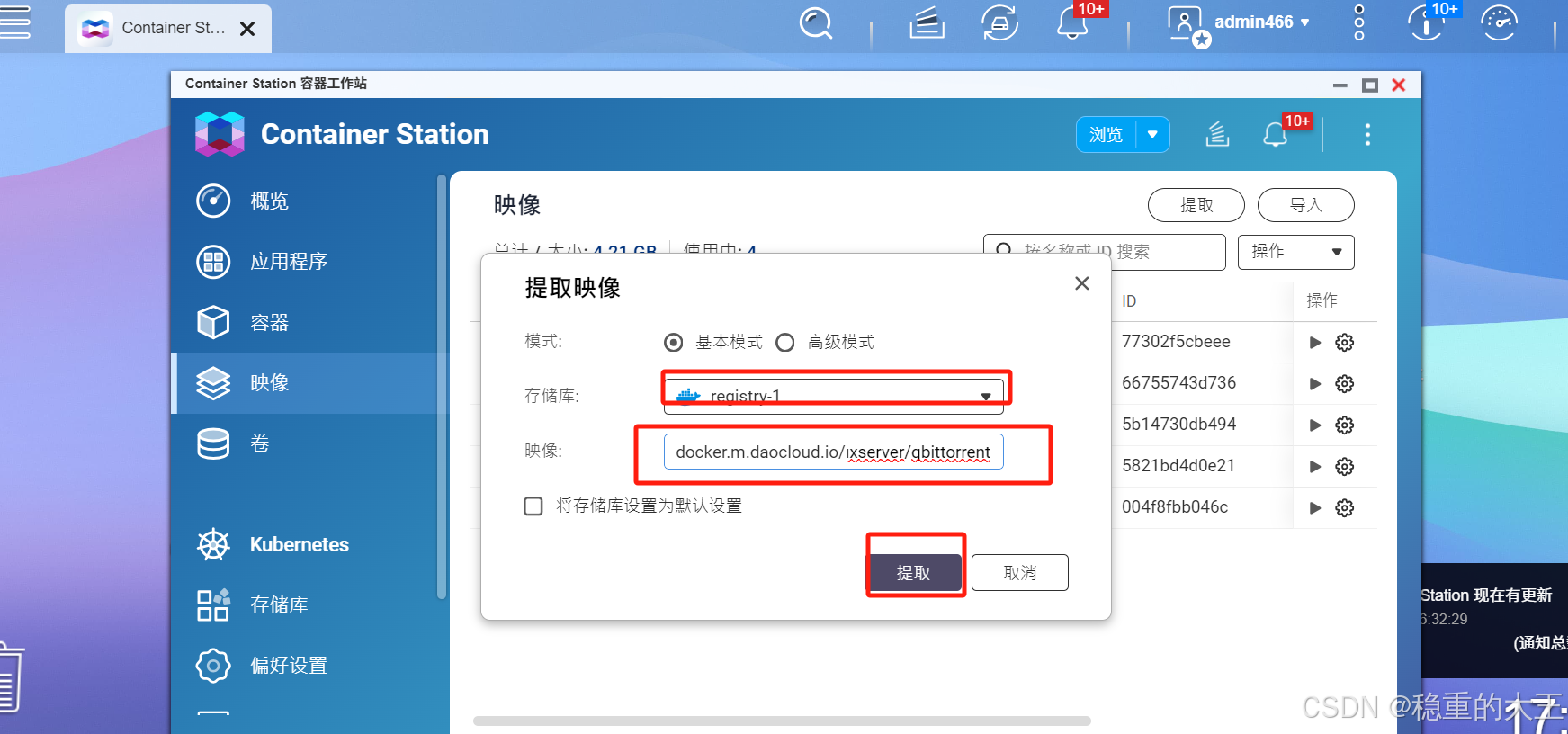Click the QTS desktop search magnifier icon

pyautogui.click(x=816, y=23)
